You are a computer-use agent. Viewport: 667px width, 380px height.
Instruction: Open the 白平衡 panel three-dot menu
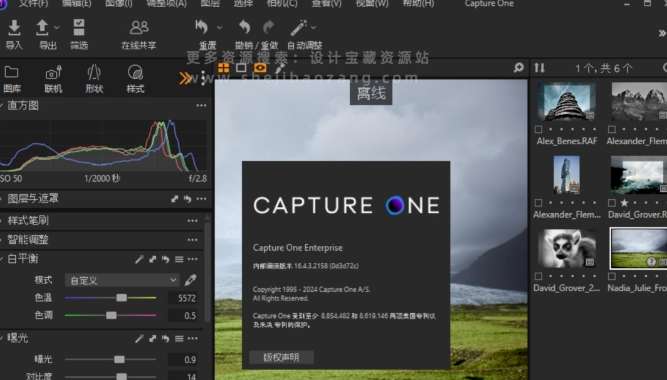[192, 259]
